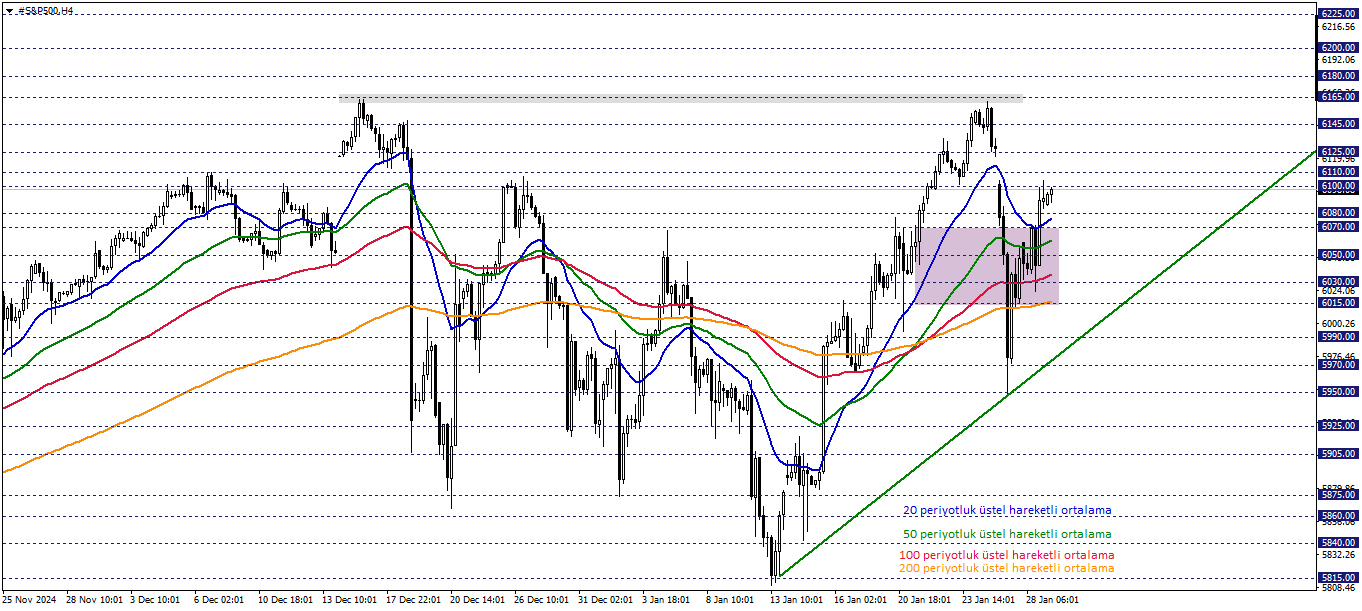1362x611 pixels.
Task: Click the '23 Jan 14:01' time axis label
Action: [989, 600]
